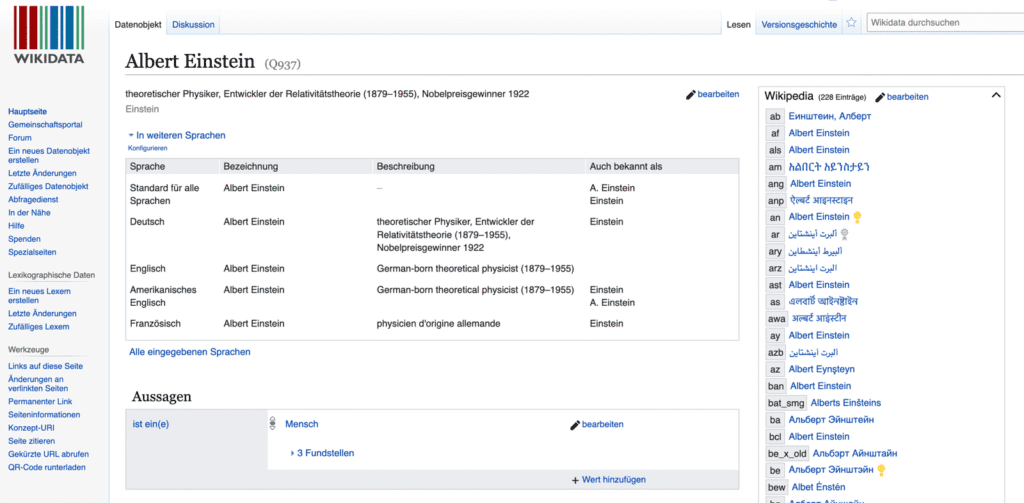Select the Lesen tab

point(738,25)
